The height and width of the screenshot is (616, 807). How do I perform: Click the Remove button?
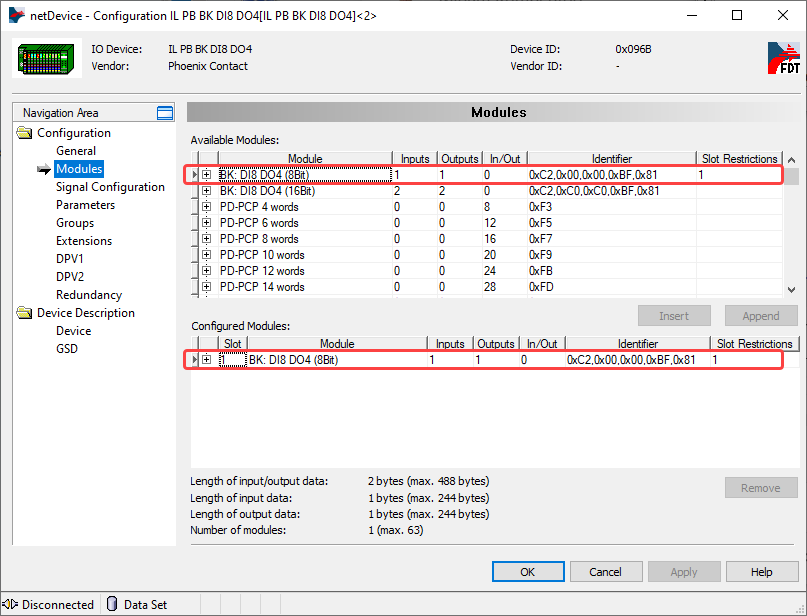(761, 487)
